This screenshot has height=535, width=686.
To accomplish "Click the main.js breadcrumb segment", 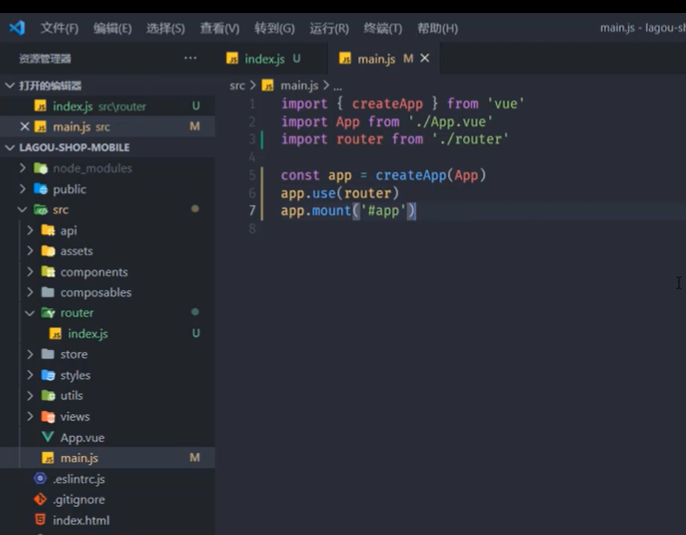I will point(299,85).
